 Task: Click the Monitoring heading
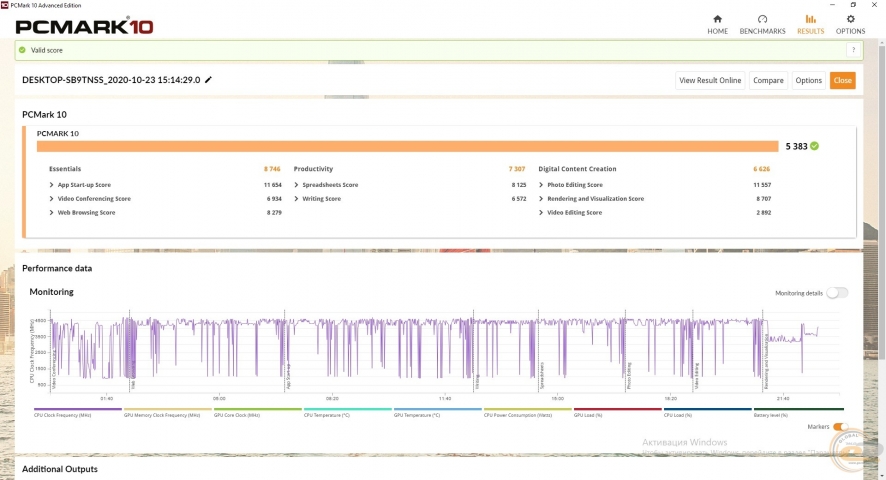click(x=51, y=292)
